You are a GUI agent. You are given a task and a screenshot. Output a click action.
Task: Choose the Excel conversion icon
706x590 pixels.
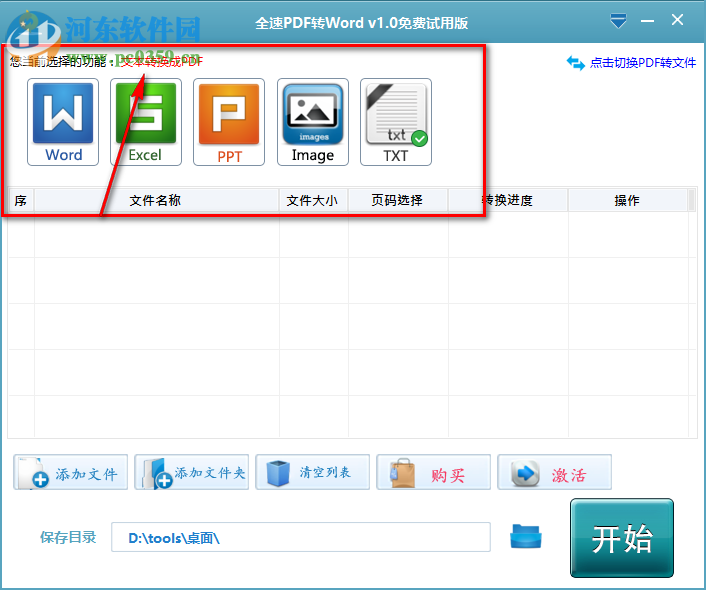click(x=146, y=122)
